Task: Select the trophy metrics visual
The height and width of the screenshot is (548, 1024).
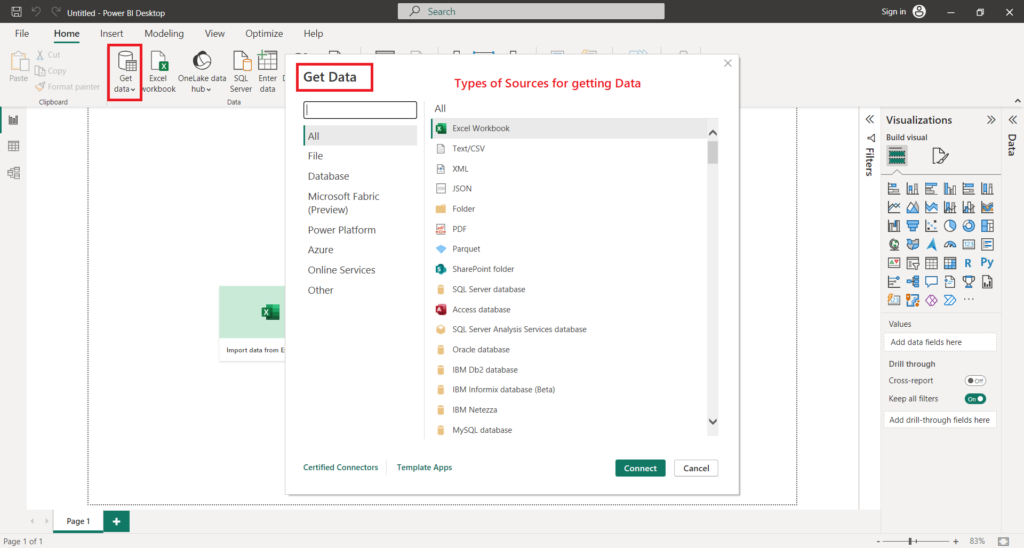Action: click(x=968, y=282)
